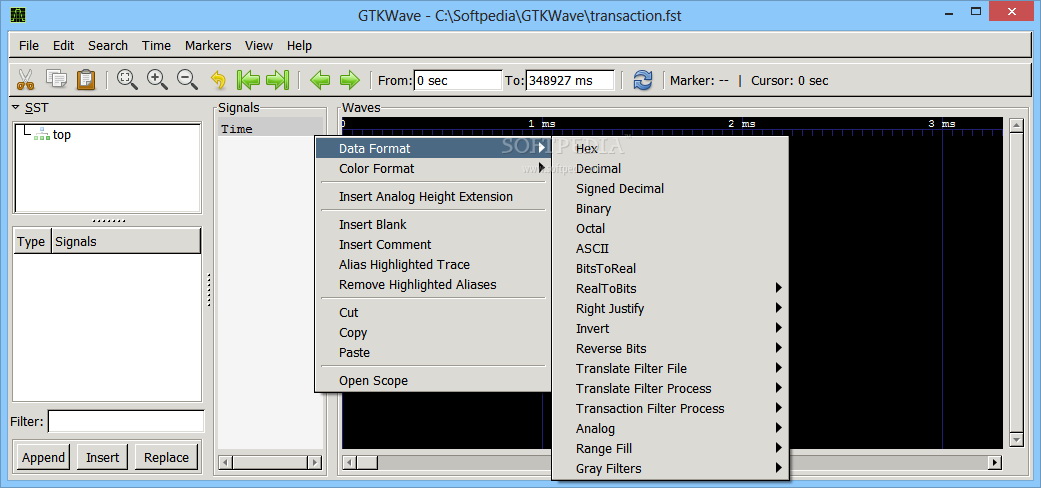Expand the Gray Filters submenu
This screenshot has height=488, width=1041.
pos(670,468)
